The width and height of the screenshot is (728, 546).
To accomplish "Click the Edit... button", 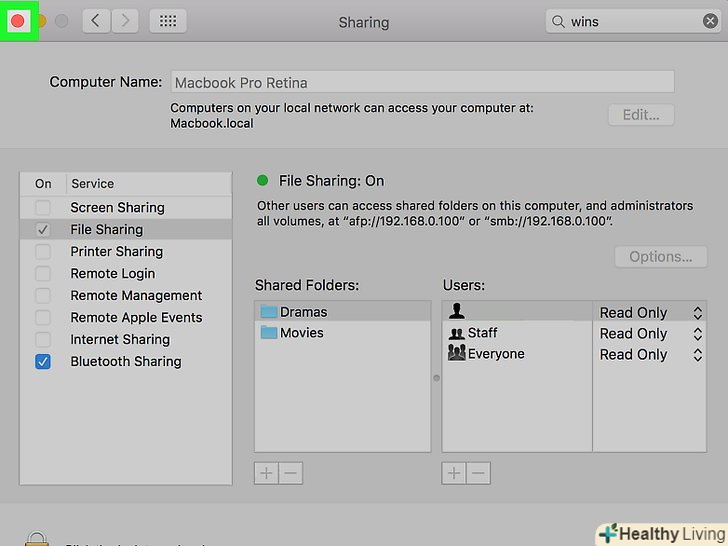I will point(641,115).
